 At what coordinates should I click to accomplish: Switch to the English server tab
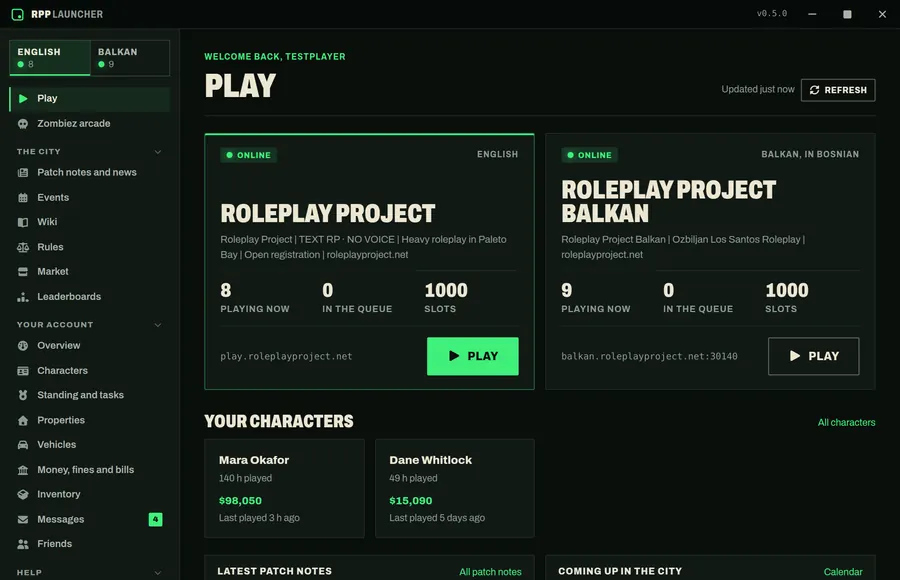(50, 58)
